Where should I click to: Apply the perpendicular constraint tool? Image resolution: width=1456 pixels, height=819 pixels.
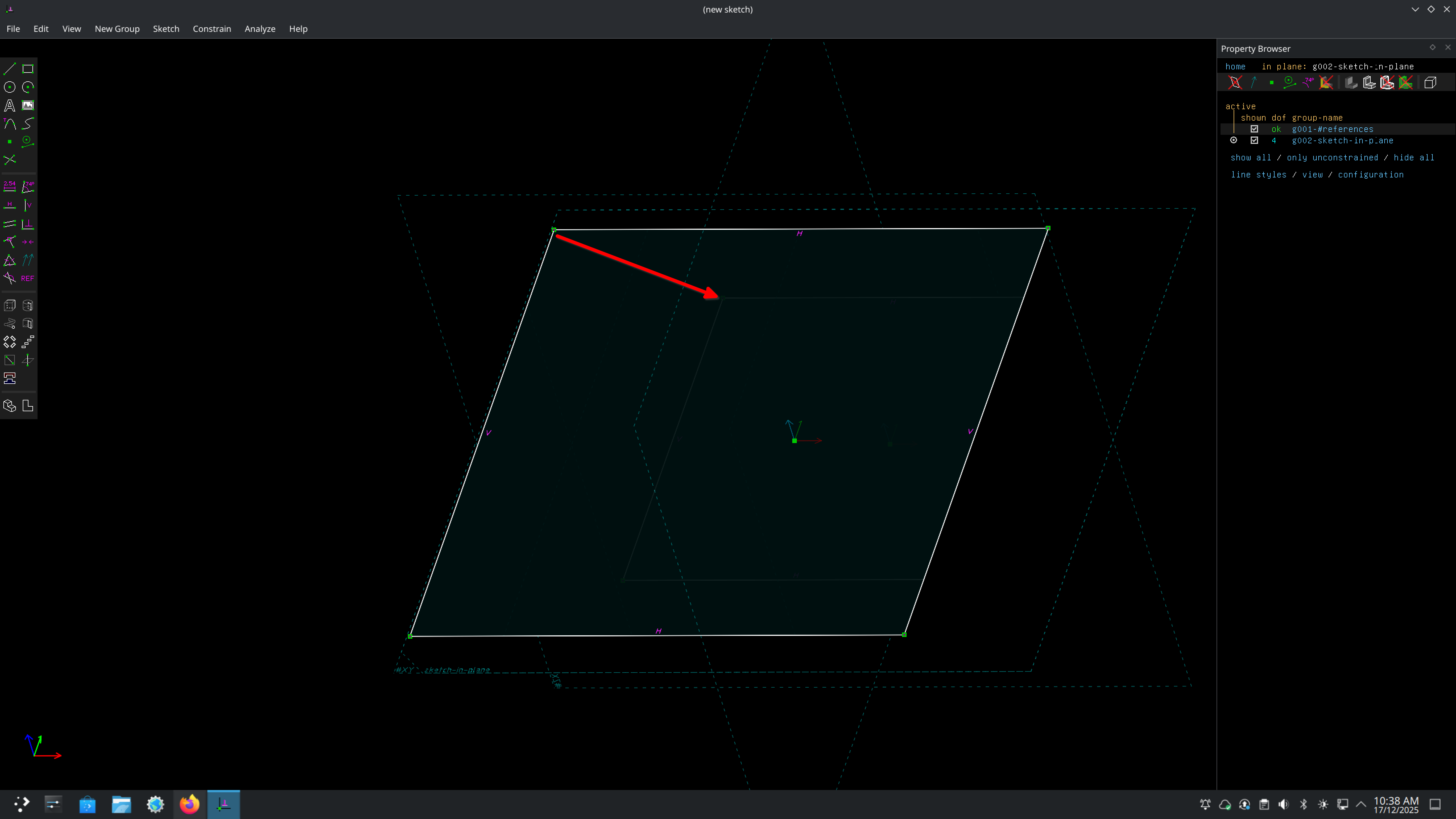(x=28, y=224)
